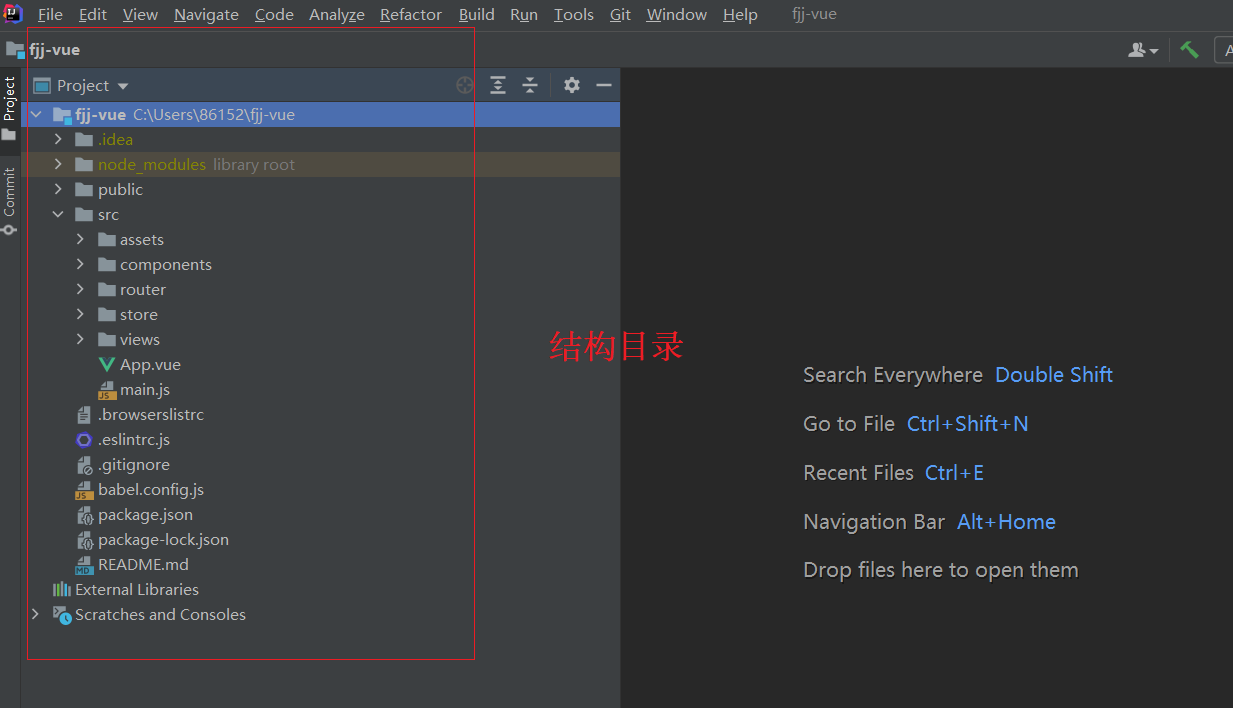Select main.js in the project tree

pyautogui.click(x=145, y=390)
